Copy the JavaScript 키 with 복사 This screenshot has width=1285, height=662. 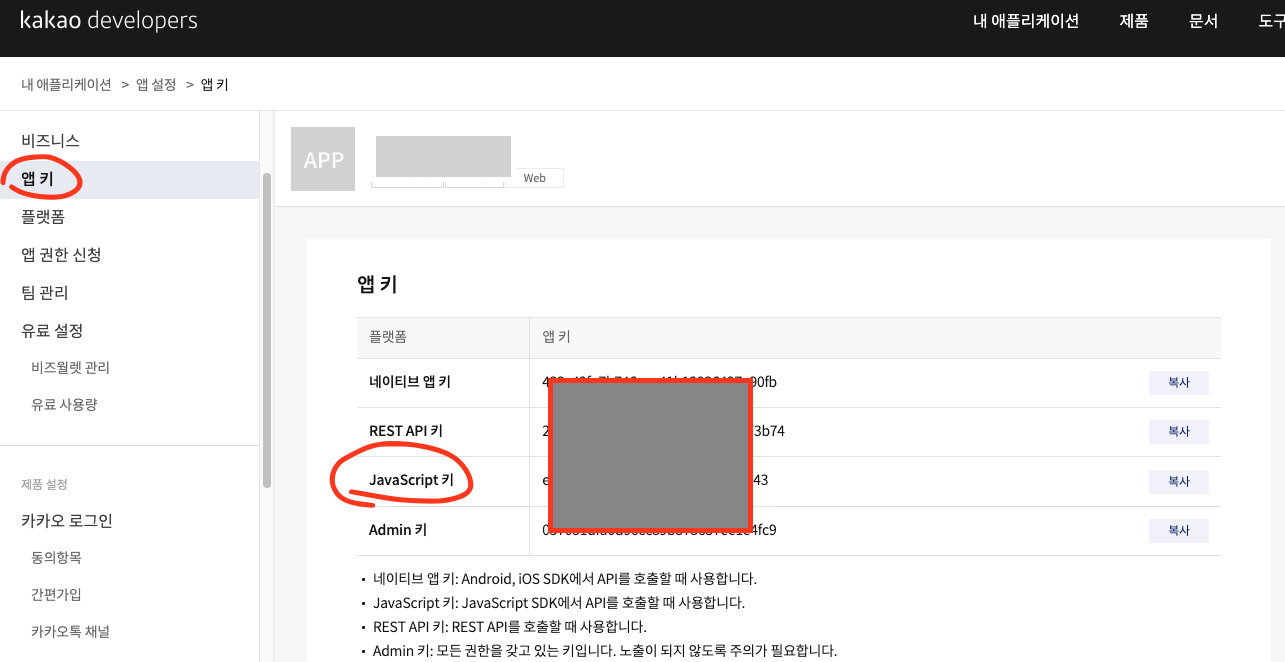(1179, 481)
